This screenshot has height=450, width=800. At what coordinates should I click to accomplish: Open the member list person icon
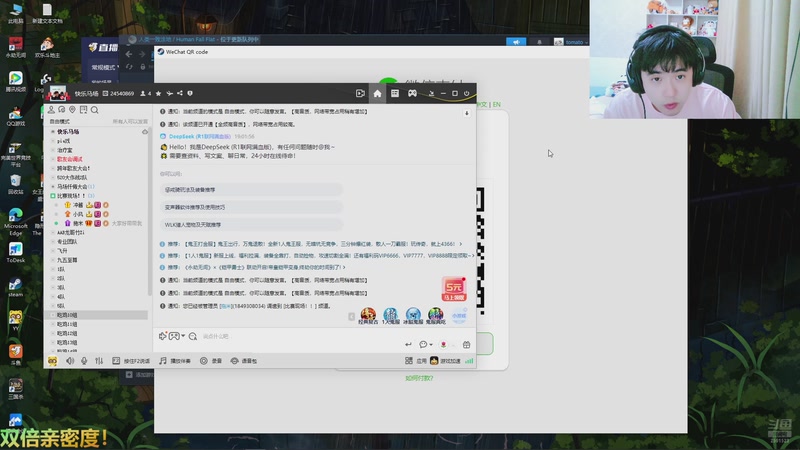51,110
